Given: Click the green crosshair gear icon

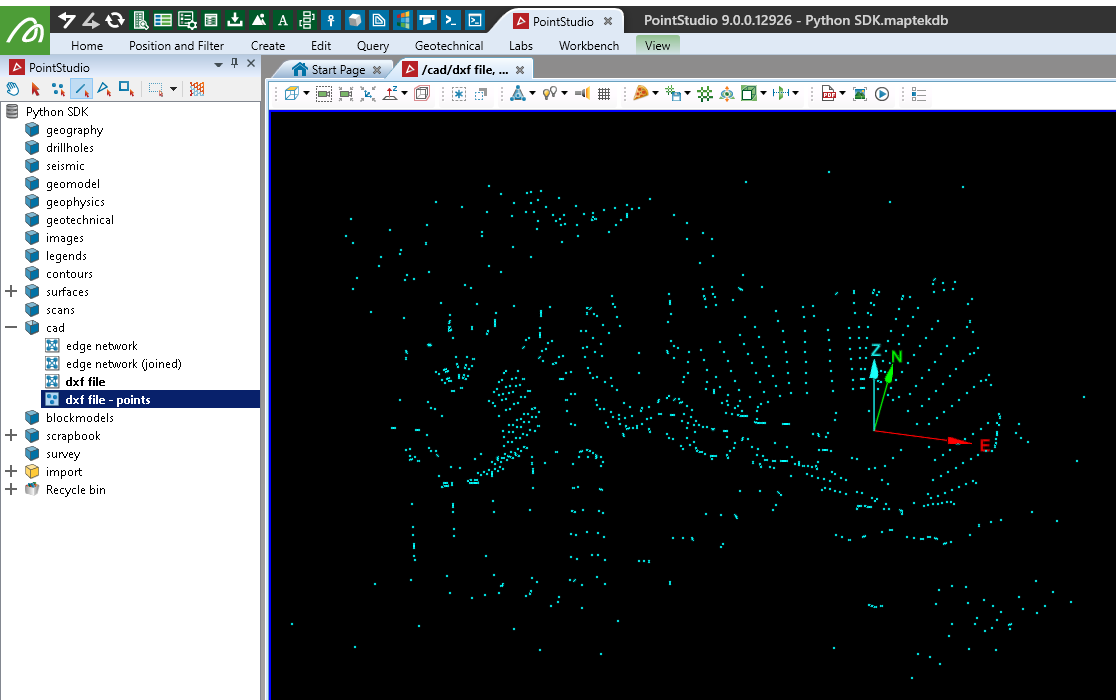Looking at the screenshot, I should 705,94.
